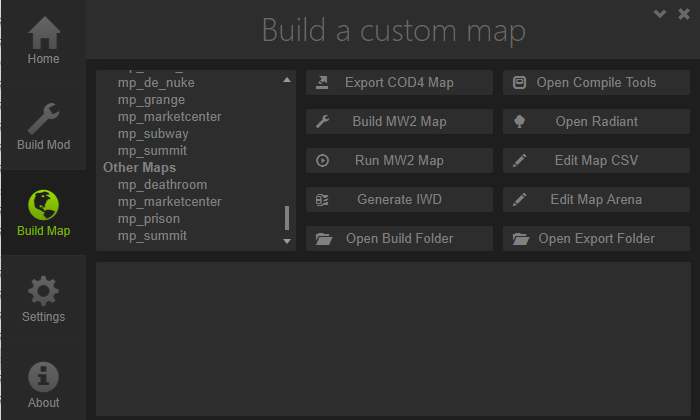This screenshot has width=700, height=420.
Task: Select mp_summit under Other Maps
Action: tap(152, 236)
